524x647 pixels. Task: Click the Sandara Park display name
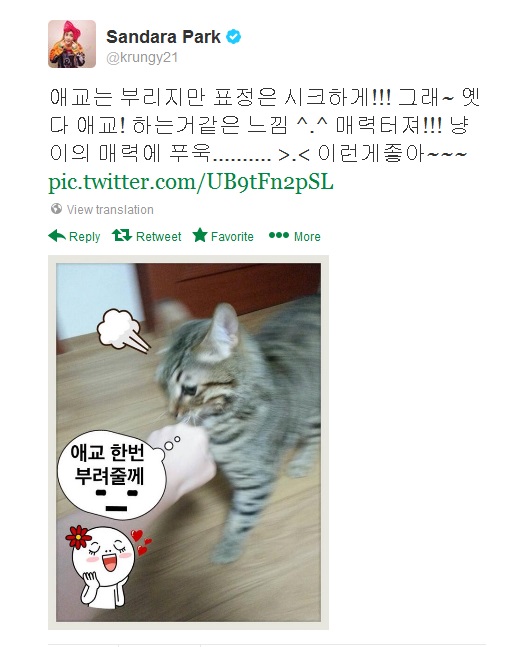coord(163,37)
